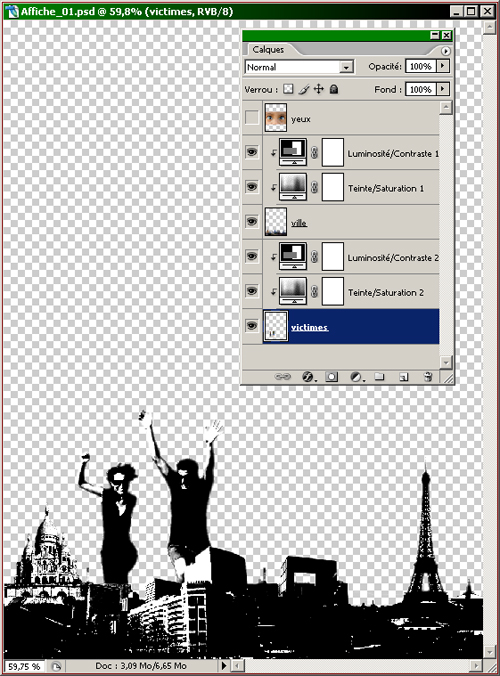Screen dimensions: 500x676
Task: Open status bar info menu arrow
Action: click(224, 666)
